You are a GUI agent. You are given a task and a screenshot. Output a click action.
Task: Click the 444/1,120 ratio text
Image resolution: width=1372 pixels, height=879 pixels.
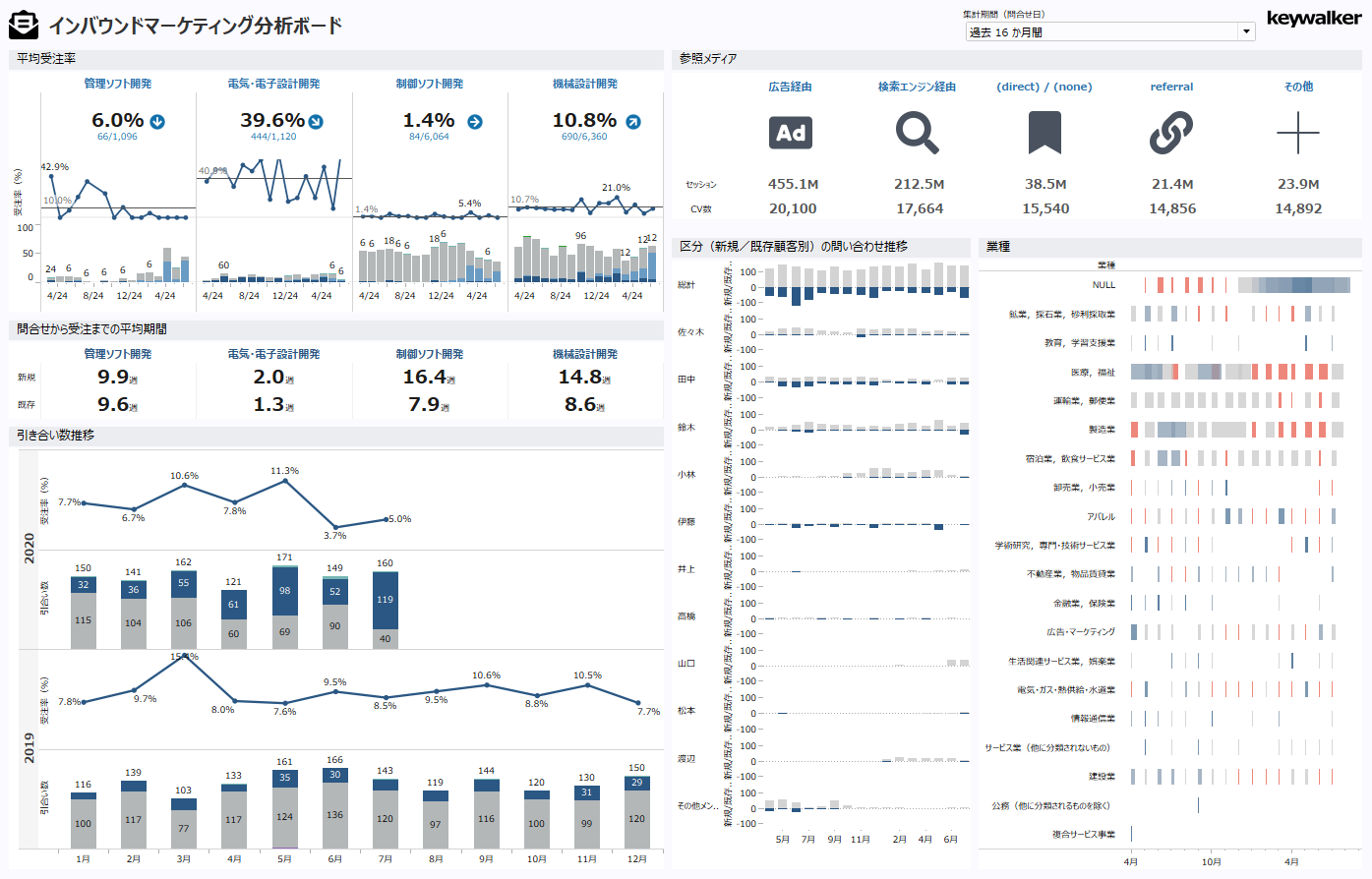[x=273, y=137]
